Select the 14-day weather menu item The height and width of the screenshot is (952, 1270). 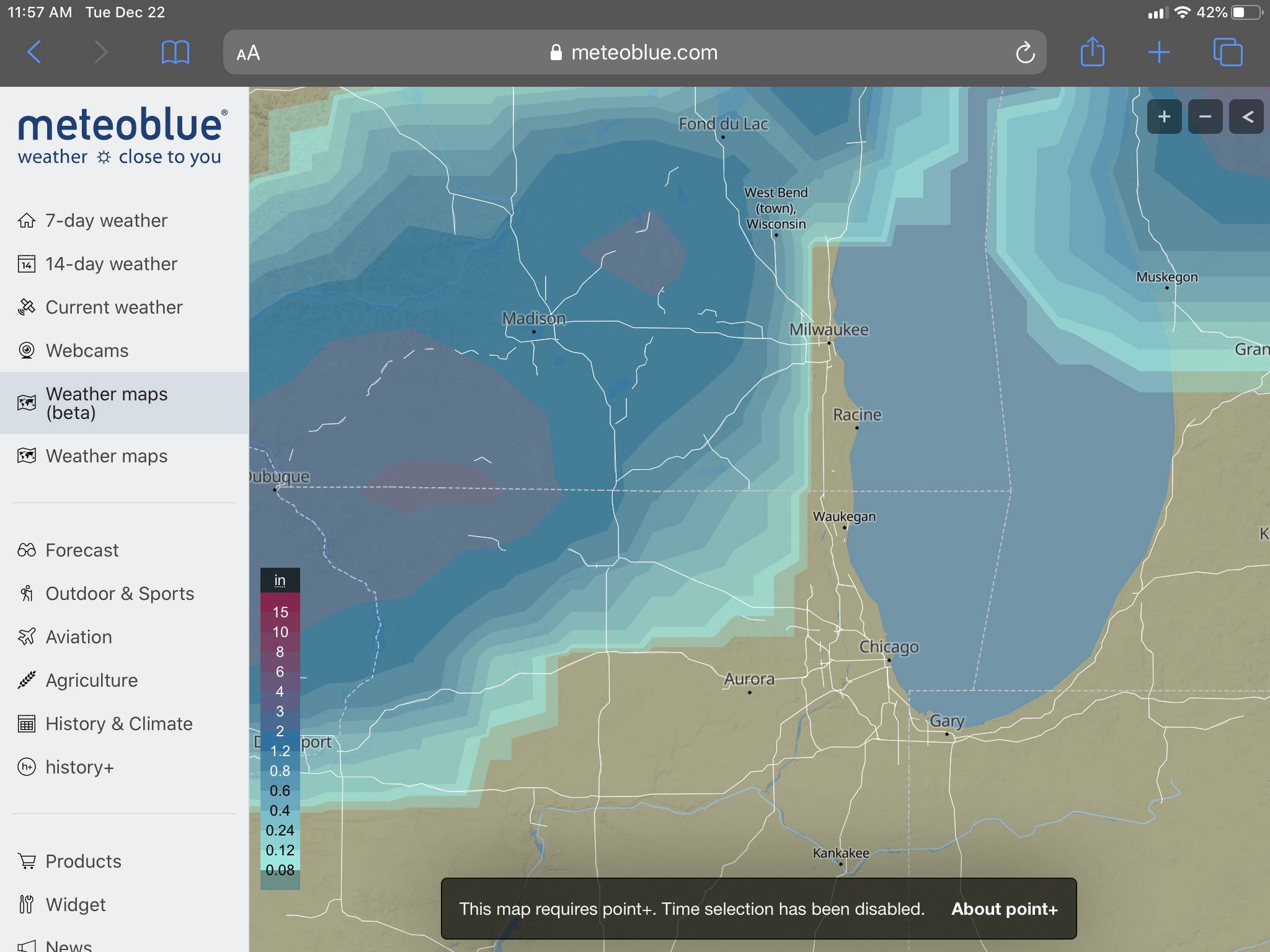(111, 264)
